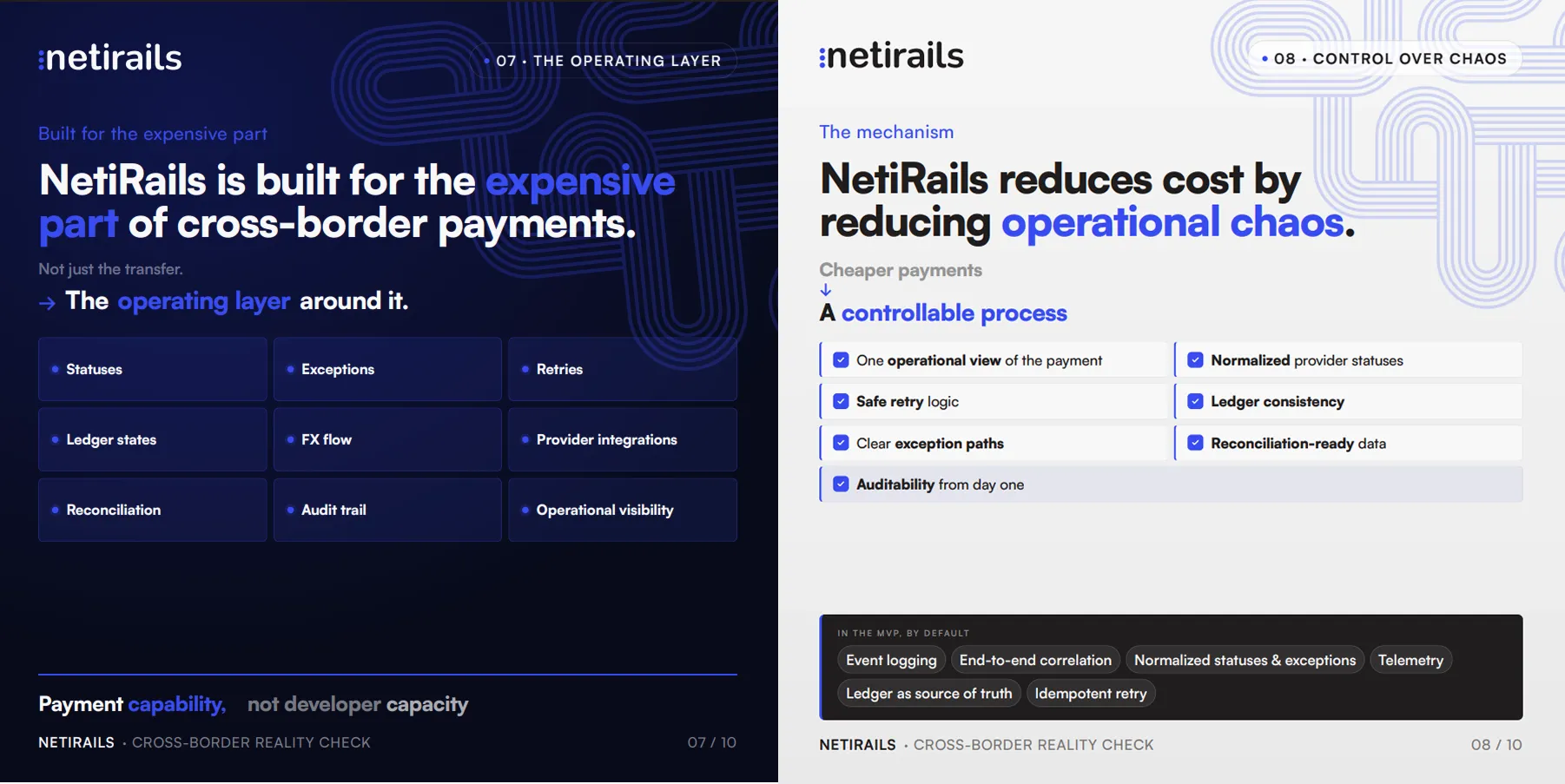
Task: Open the Provider integrations card
Action: pos(623,439)
